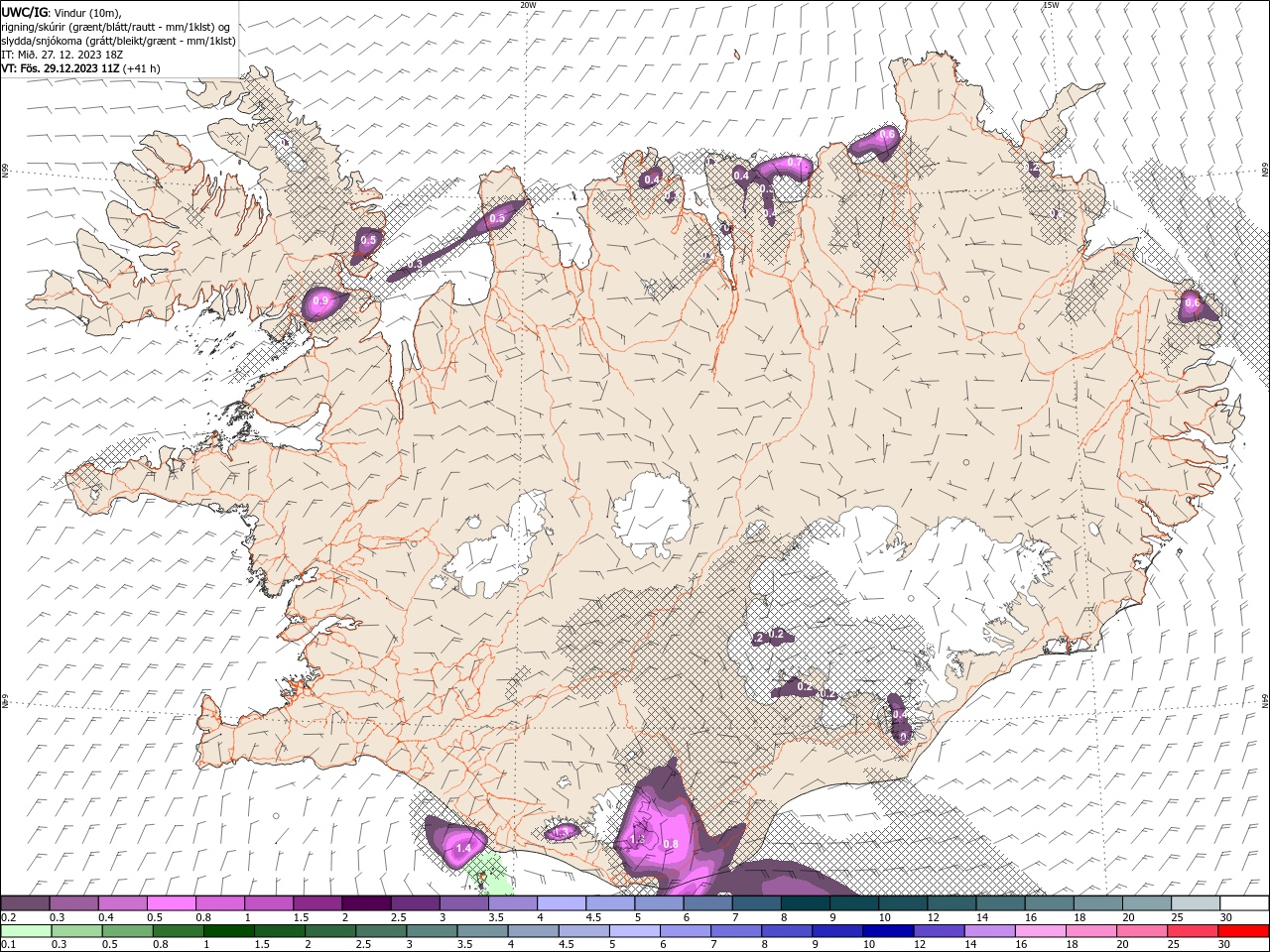The width and height of the screenshot is (1270, 952).
Task: Click the 'VT: Fös. 29.12.2023 11Z (+41 h)' line
Action: coord(81,68)
